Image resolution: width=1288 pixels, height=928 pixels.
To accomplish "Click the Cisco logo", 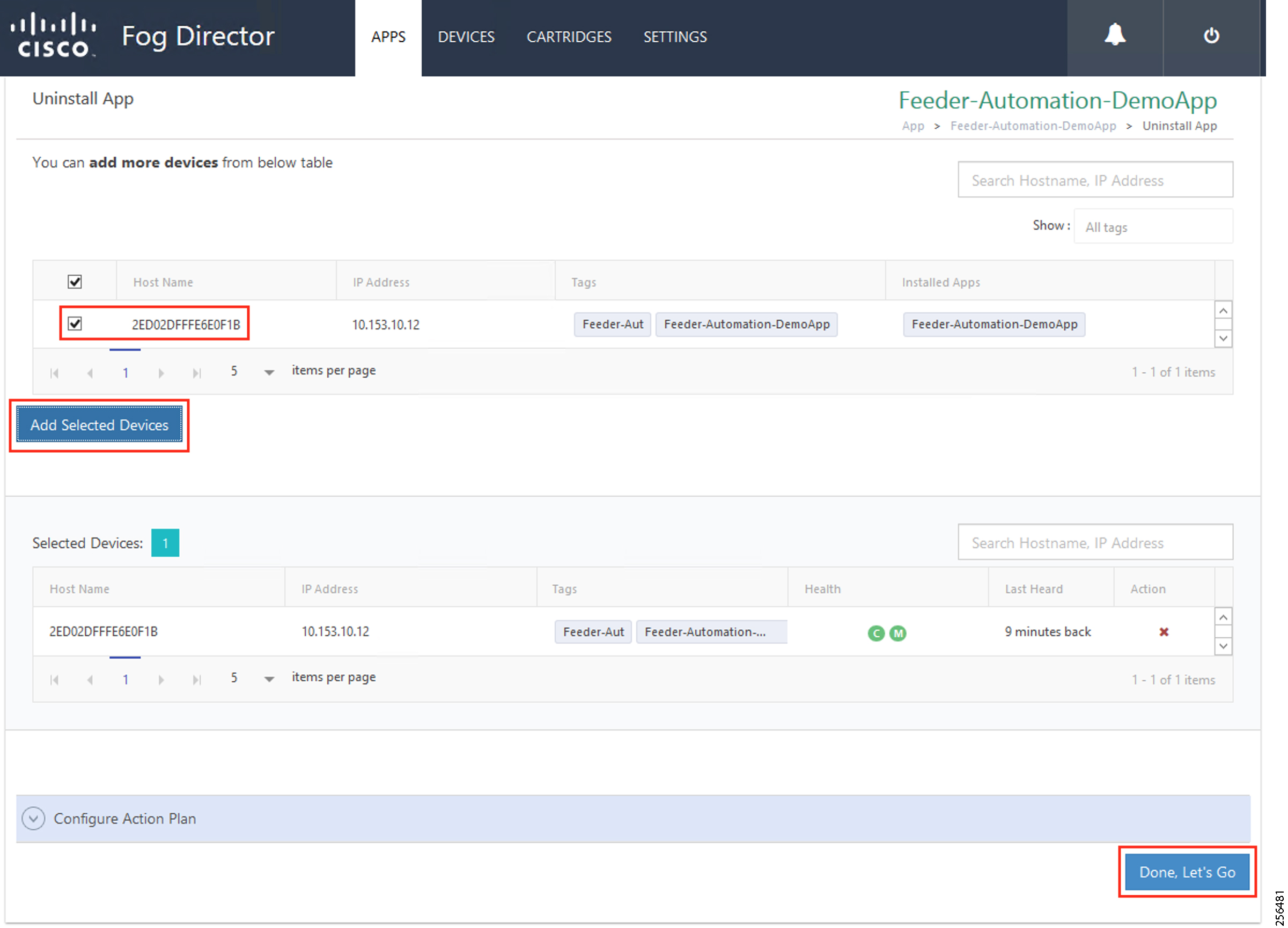I will click(x=55, y=35).
